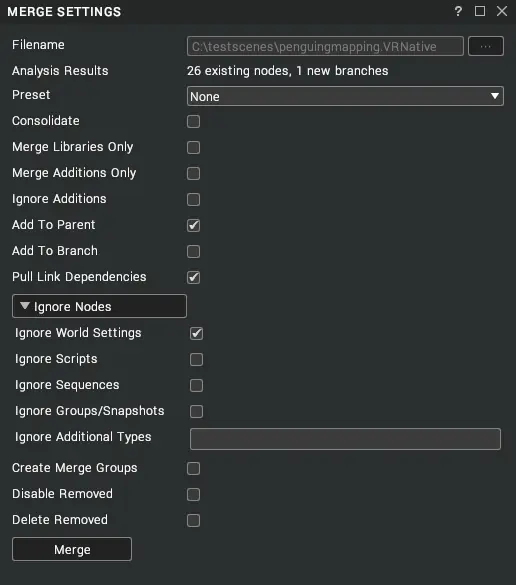Click the Preset dropdown arrow
Viewport: 516px width, 585px height.
[495, 96]
